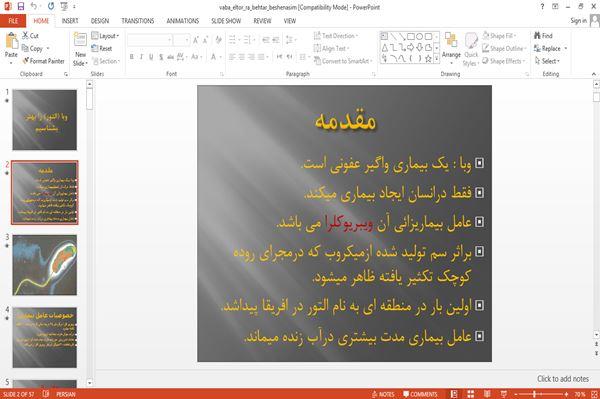Switch to the ANIMATIONS tab

click(x=183, y=21)
